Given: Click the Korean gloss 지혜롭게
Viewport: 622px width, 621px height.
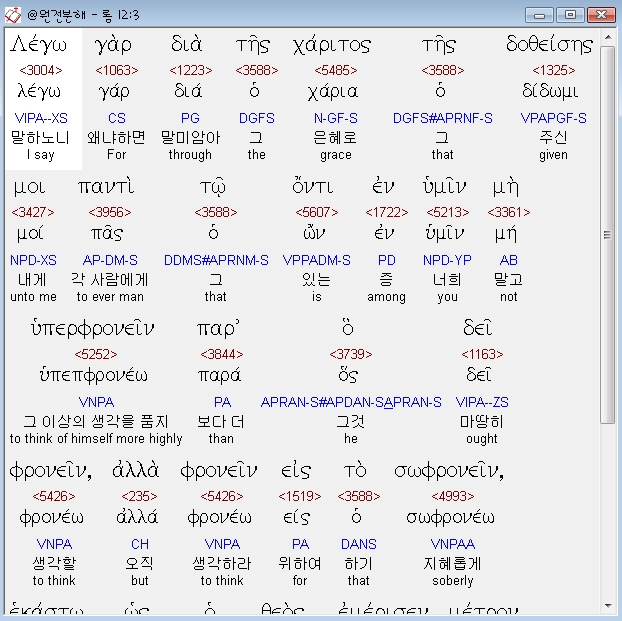Looking at the screenshot, I should click(452, 564).
